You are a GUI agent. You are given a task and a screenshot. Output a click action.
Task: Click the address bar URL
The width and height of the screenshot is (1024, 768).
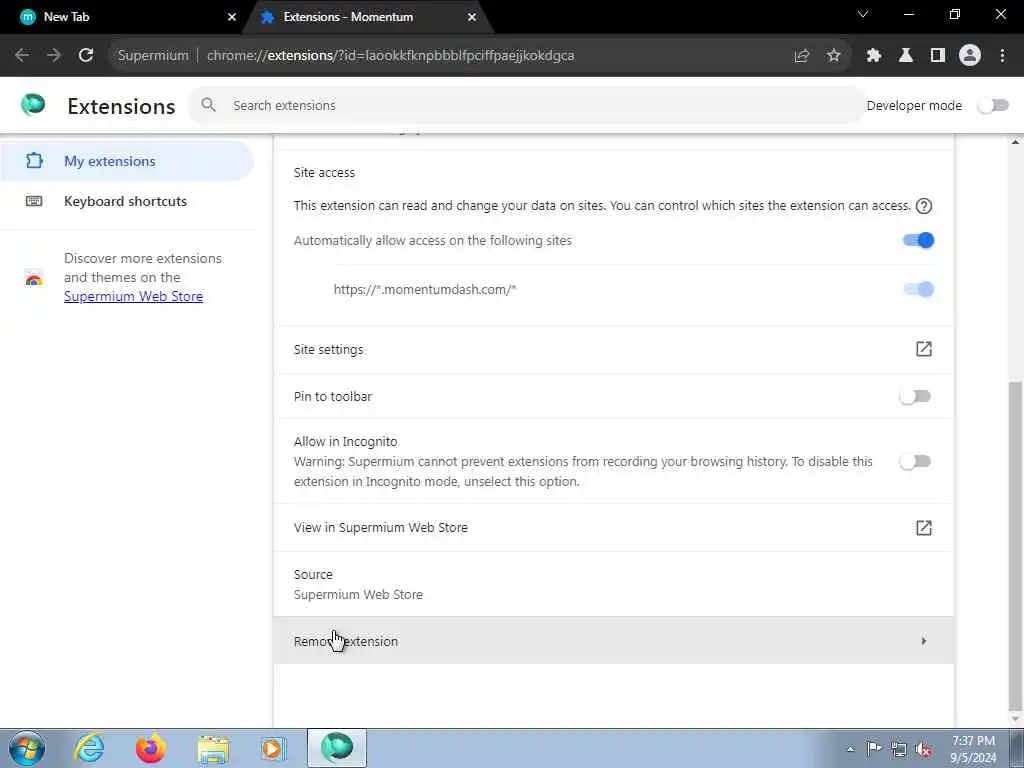tap(391, 56)
